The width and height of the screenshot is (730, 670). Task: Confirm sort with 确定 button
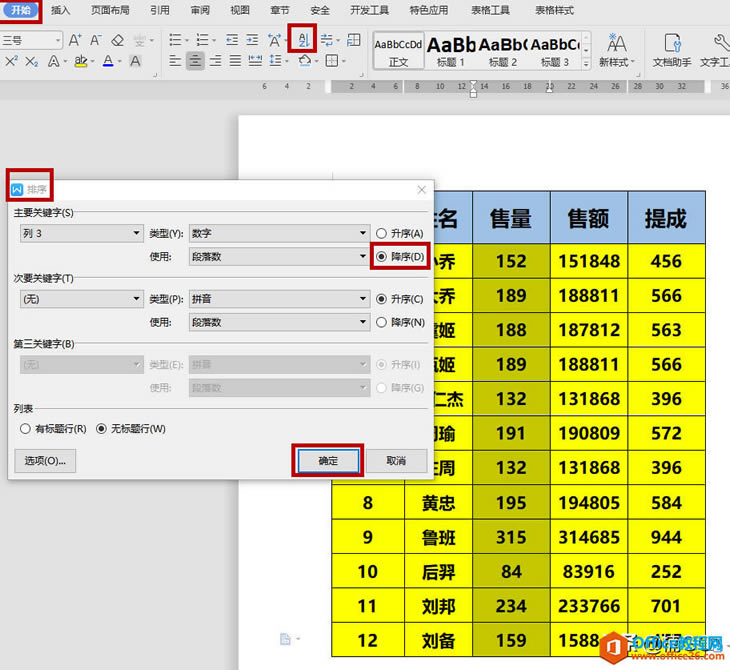click(328, 460)
